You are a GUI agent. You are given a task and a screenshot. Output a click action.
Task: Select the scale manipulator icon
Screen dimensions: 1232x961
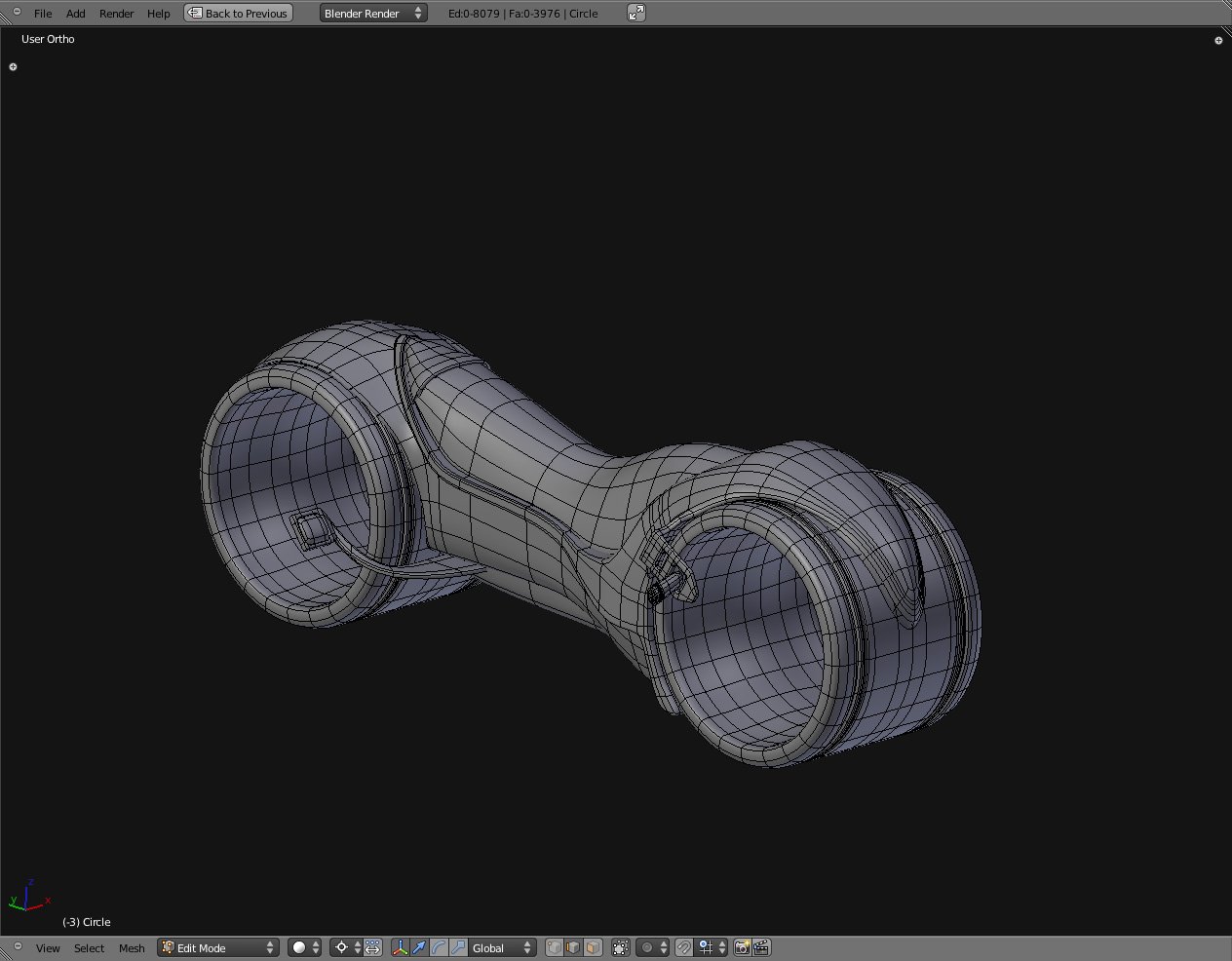pyautogui.click(x=458, y=947)
